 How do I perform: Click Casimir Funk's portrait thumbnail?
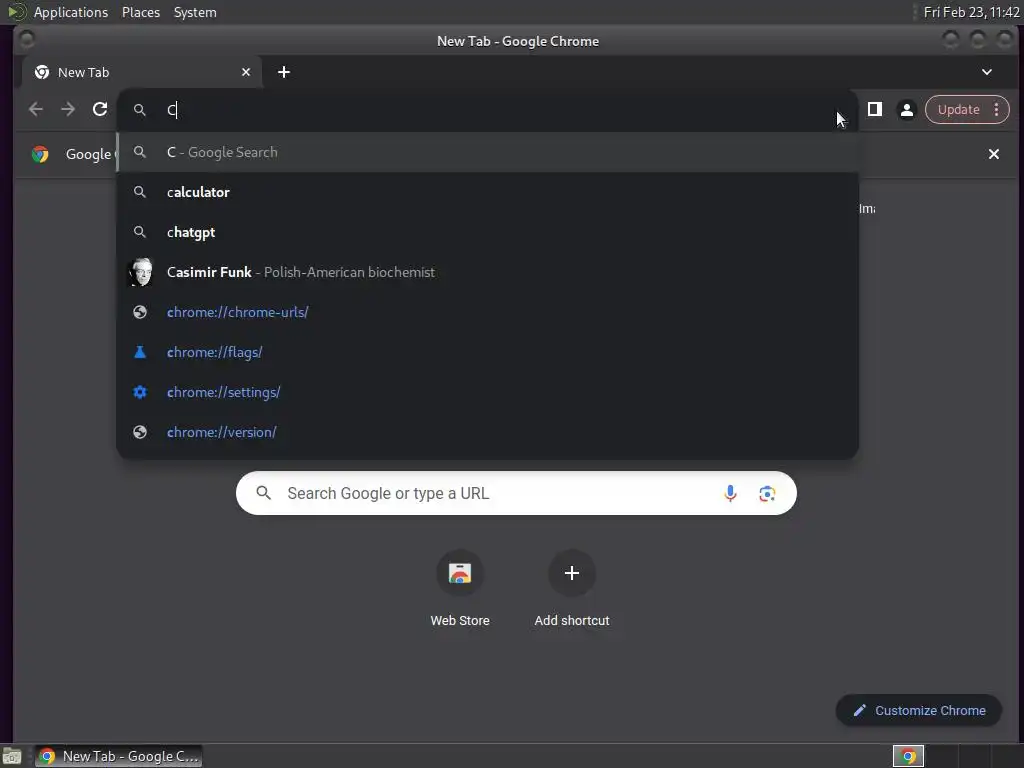click(x=140, y=272)
